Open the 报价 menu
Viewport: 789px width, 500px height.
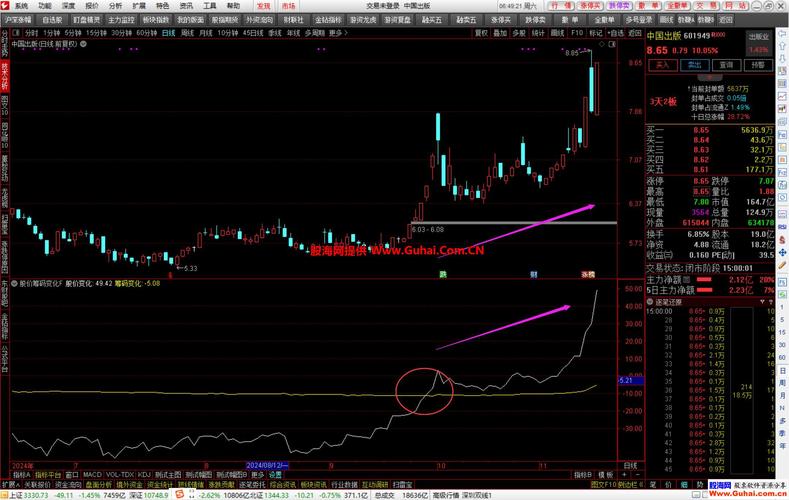point(92,6)
